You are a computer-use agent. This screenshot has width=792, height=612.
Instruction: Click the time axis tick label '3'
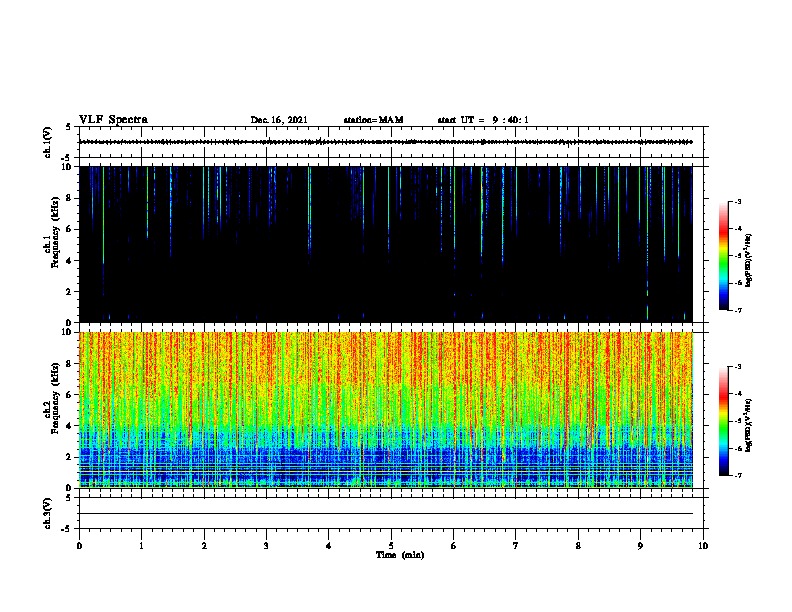click(266, 545)
